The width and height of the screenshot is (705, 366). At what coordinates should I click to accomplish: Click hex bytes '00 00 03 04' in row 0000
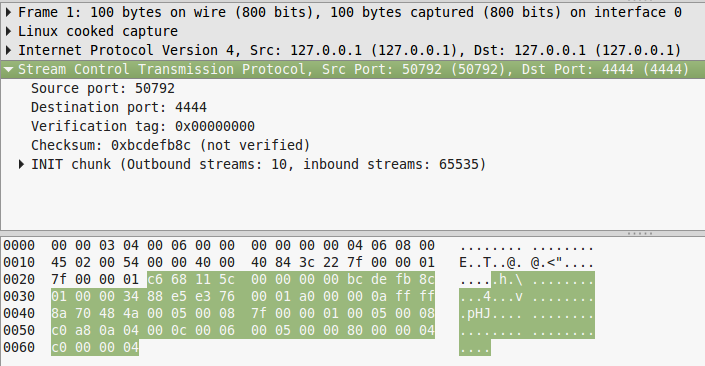(x=95, y=245)
